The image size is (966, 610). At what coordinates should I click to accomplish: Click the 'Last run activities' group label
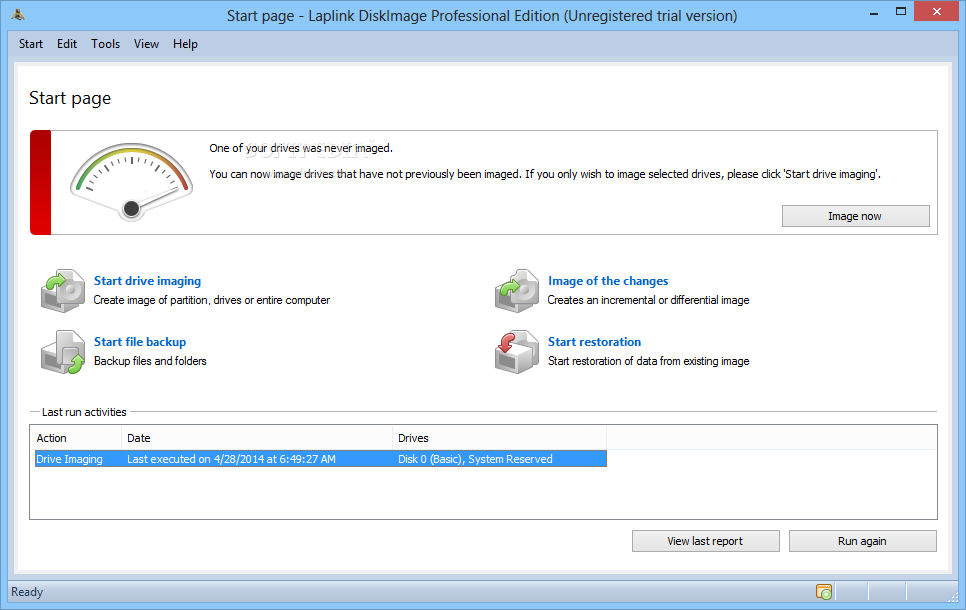tap(84, 412)
